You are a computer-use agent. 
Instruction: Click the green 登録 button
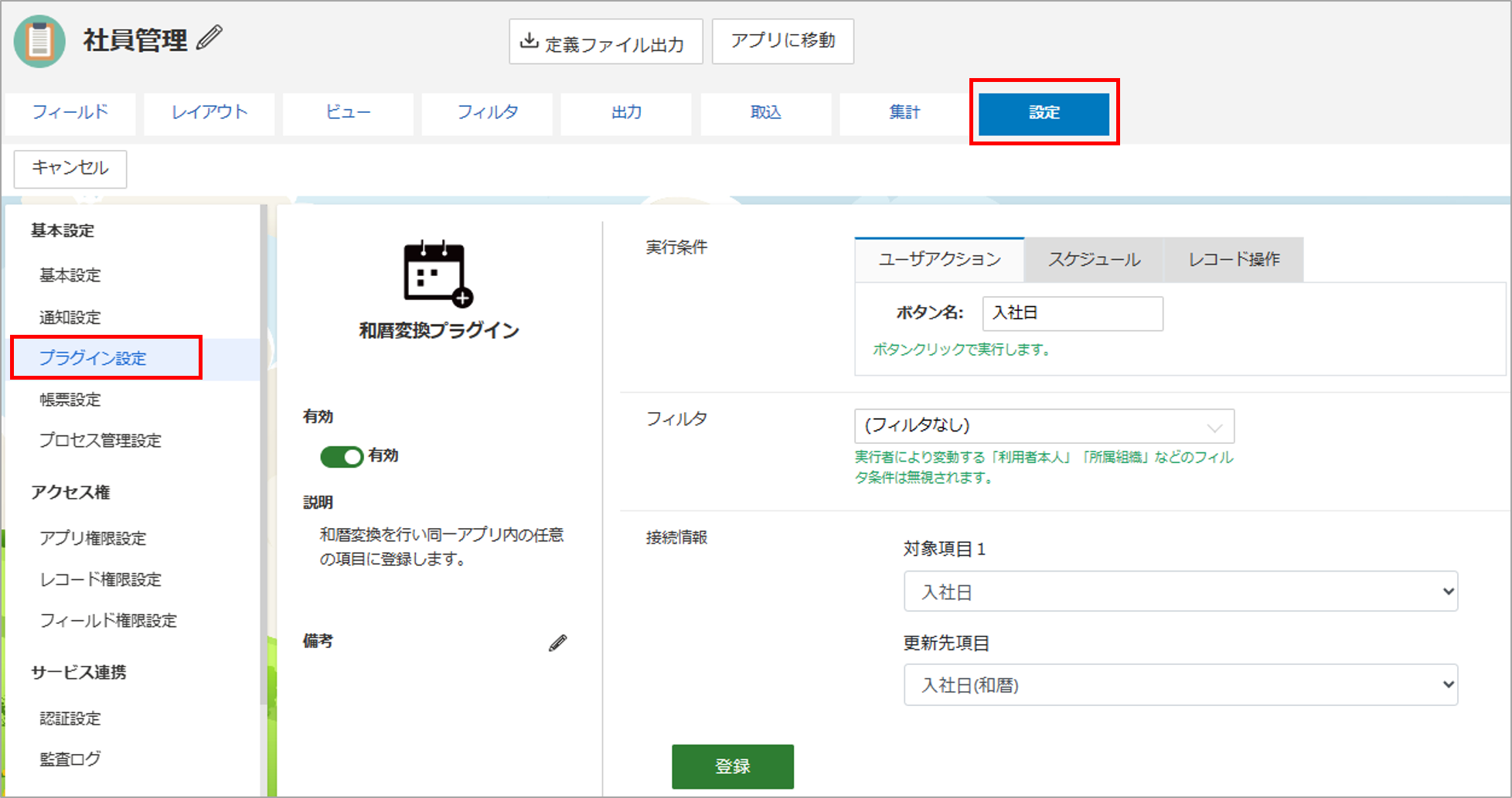[733, 766]
